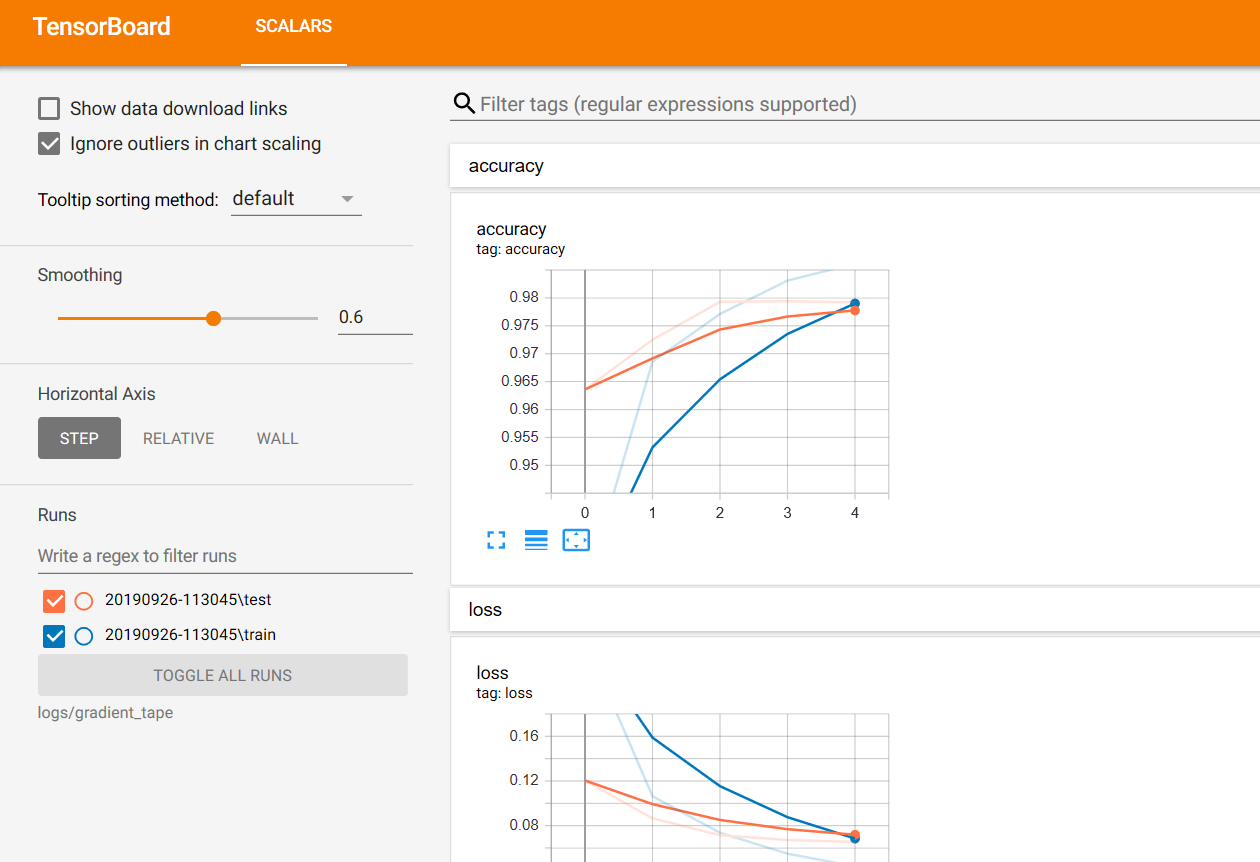Collapse the accuracy section header
The image size is (1260, 862).
click(855, 166)
